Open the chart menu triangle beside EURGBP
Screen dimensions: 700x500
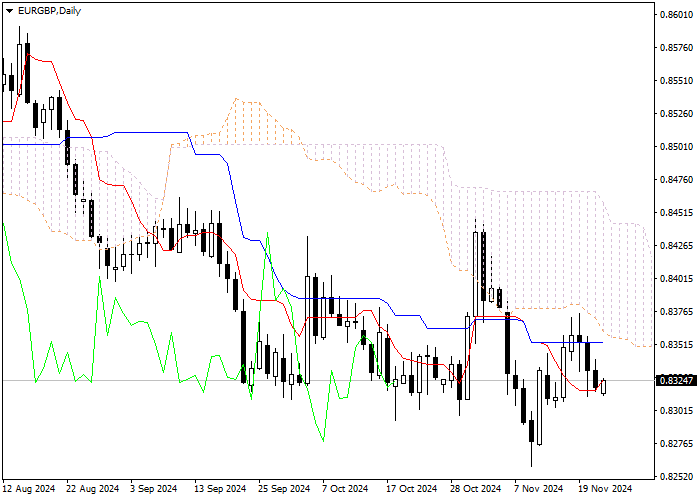point(9,11)
